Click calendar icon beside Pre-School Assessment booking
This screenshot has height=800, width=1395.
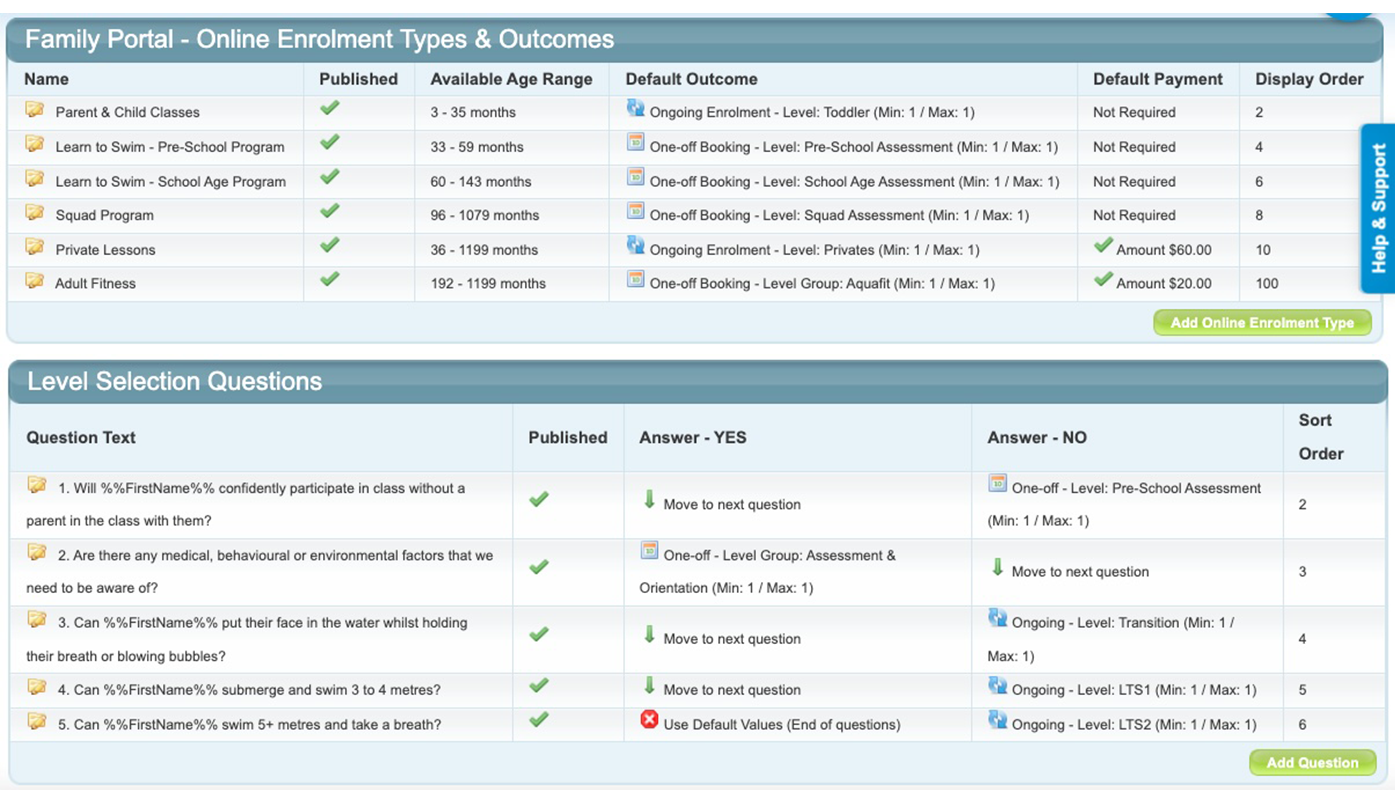(635, 144)
